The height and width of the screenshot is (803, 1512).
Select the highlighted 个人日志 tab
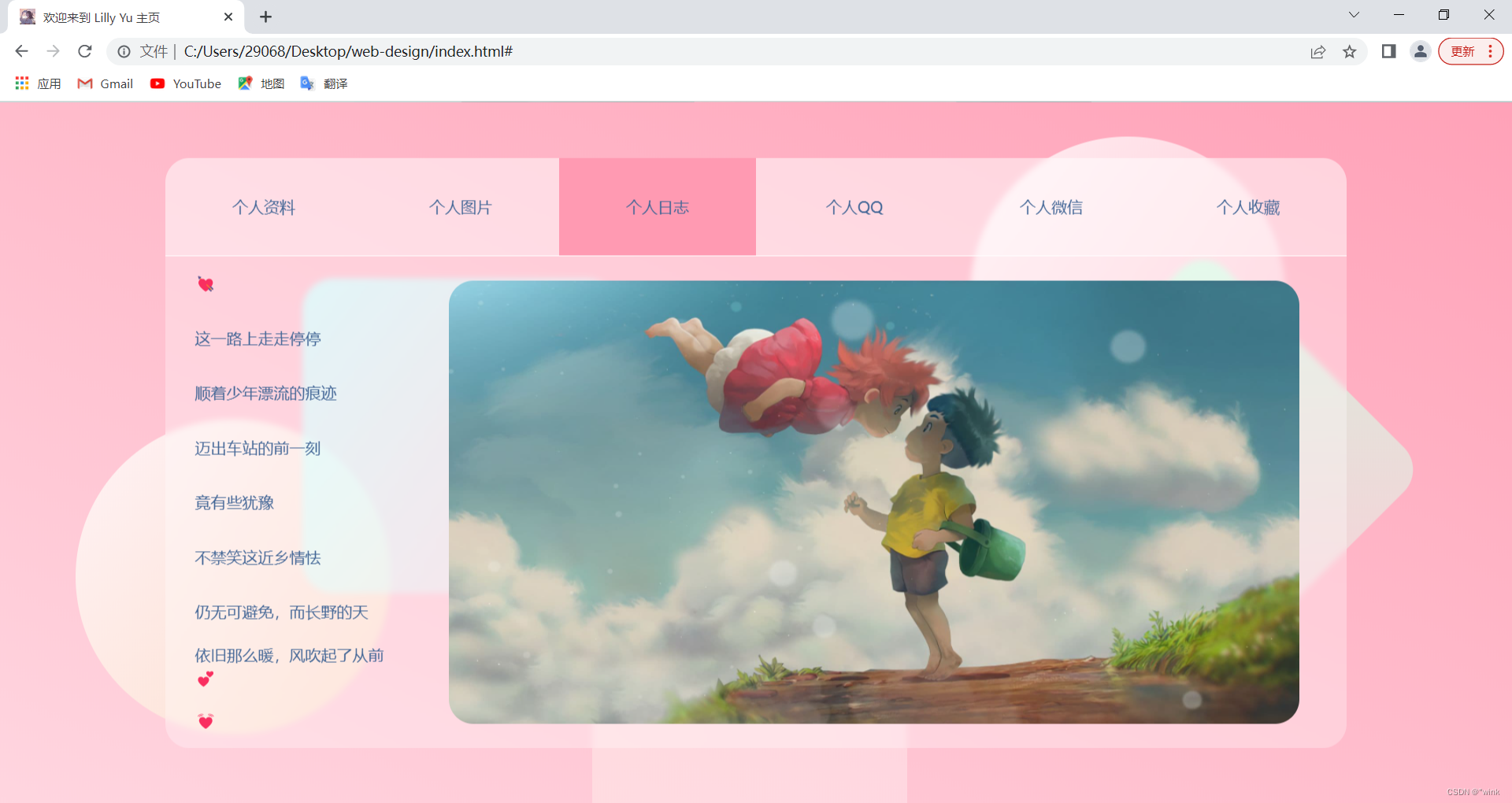[x=658, y=207]
